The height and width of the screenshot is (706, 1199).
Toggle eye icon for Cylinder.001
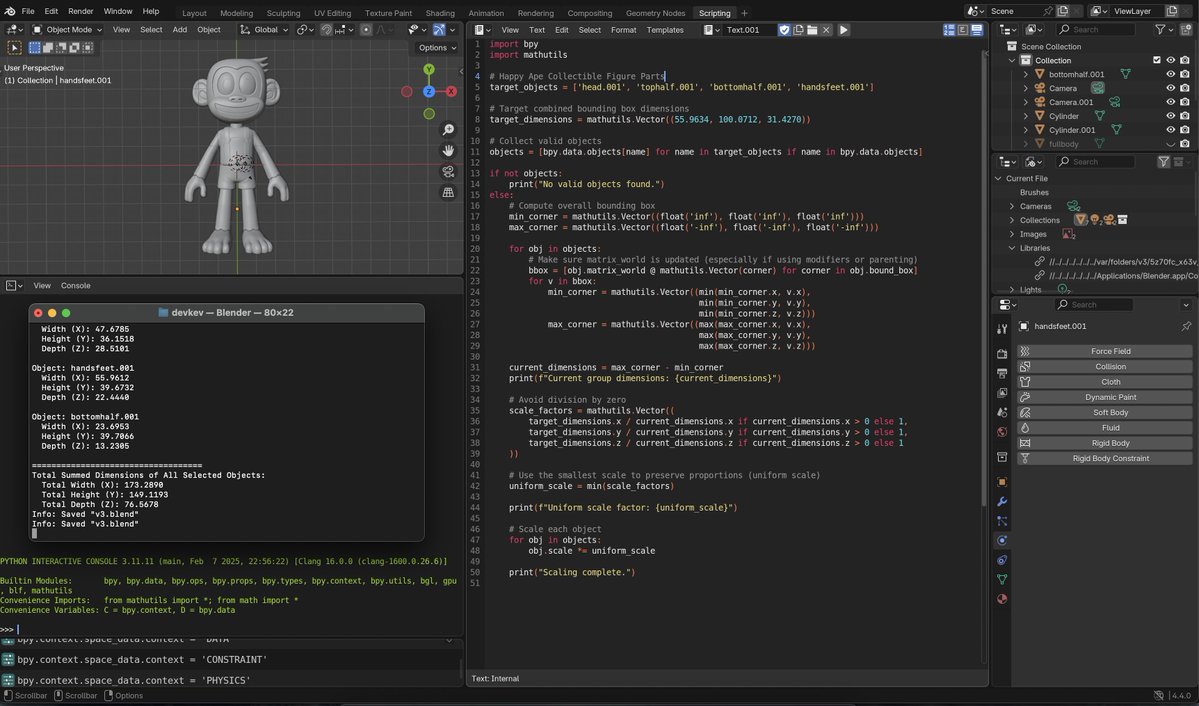[x=1170, y=130]
